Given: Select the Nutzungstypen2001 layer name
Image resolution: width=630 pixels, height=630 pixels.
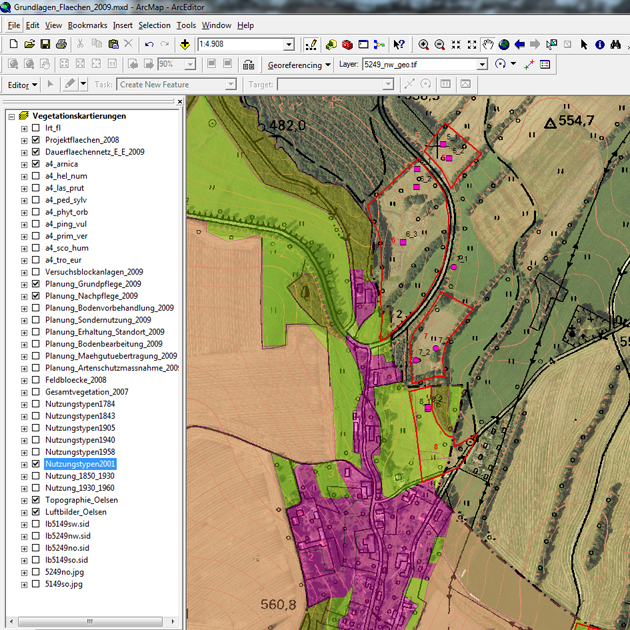Looking at the screenshot, I should pyautogui.click(x=80, y=464).
